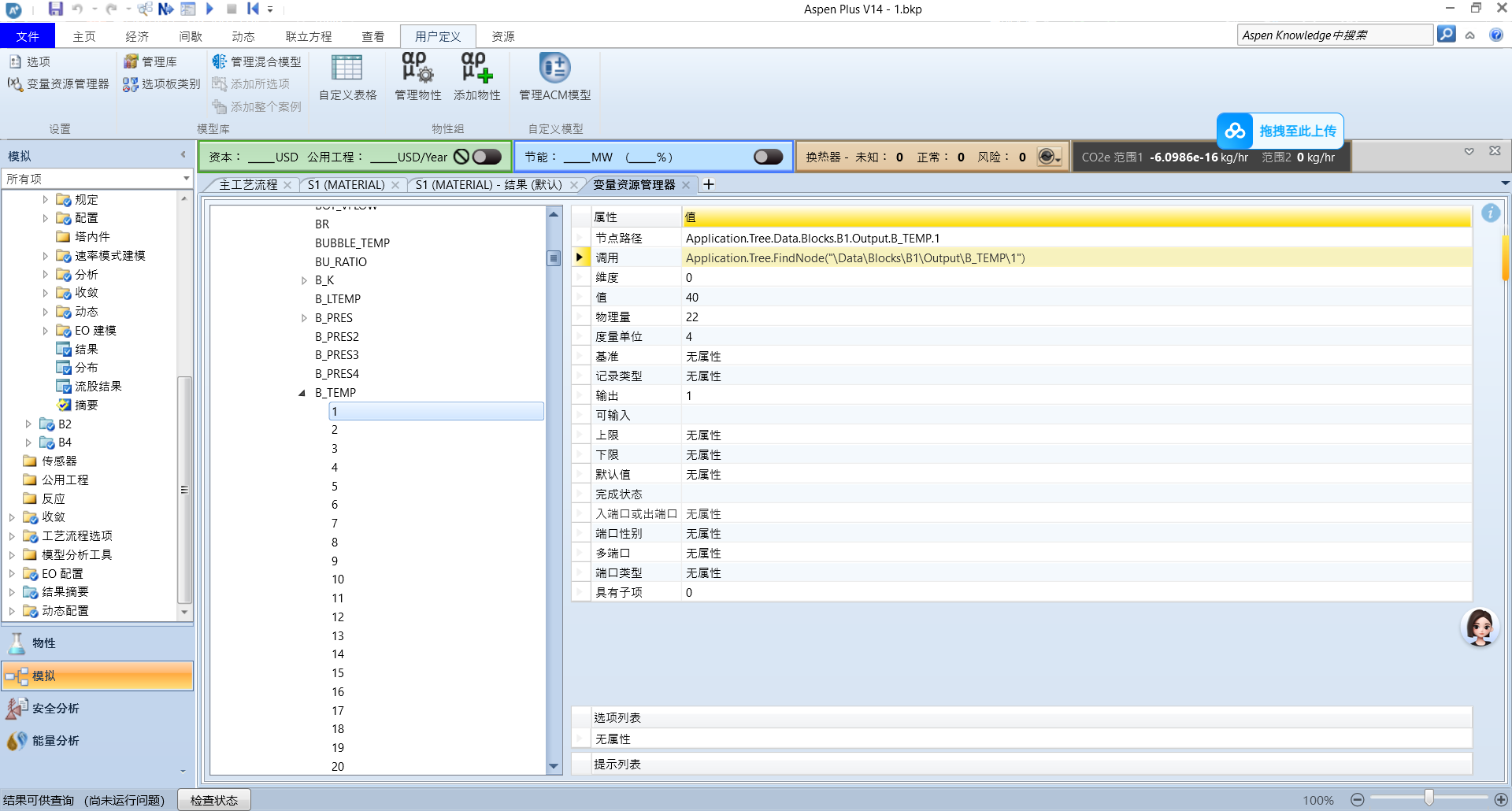Open the heat exchanger status dropdown button

pos(1049,157)
